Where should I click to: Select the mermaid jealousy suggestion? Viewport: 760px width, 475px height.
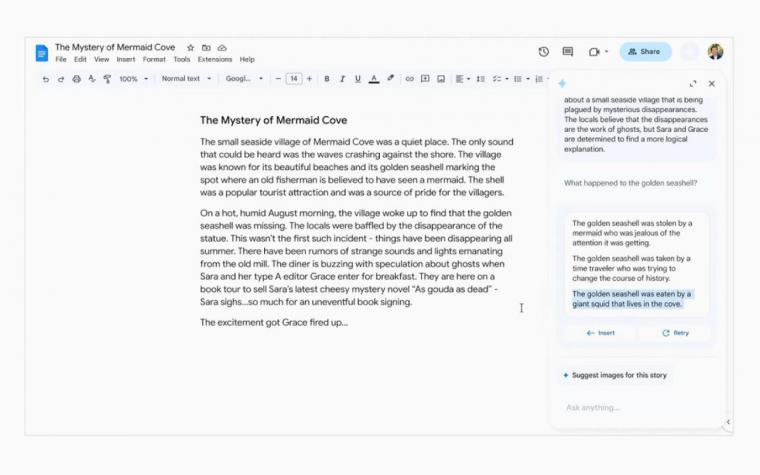pyautogui.click(x=632, y=233)
